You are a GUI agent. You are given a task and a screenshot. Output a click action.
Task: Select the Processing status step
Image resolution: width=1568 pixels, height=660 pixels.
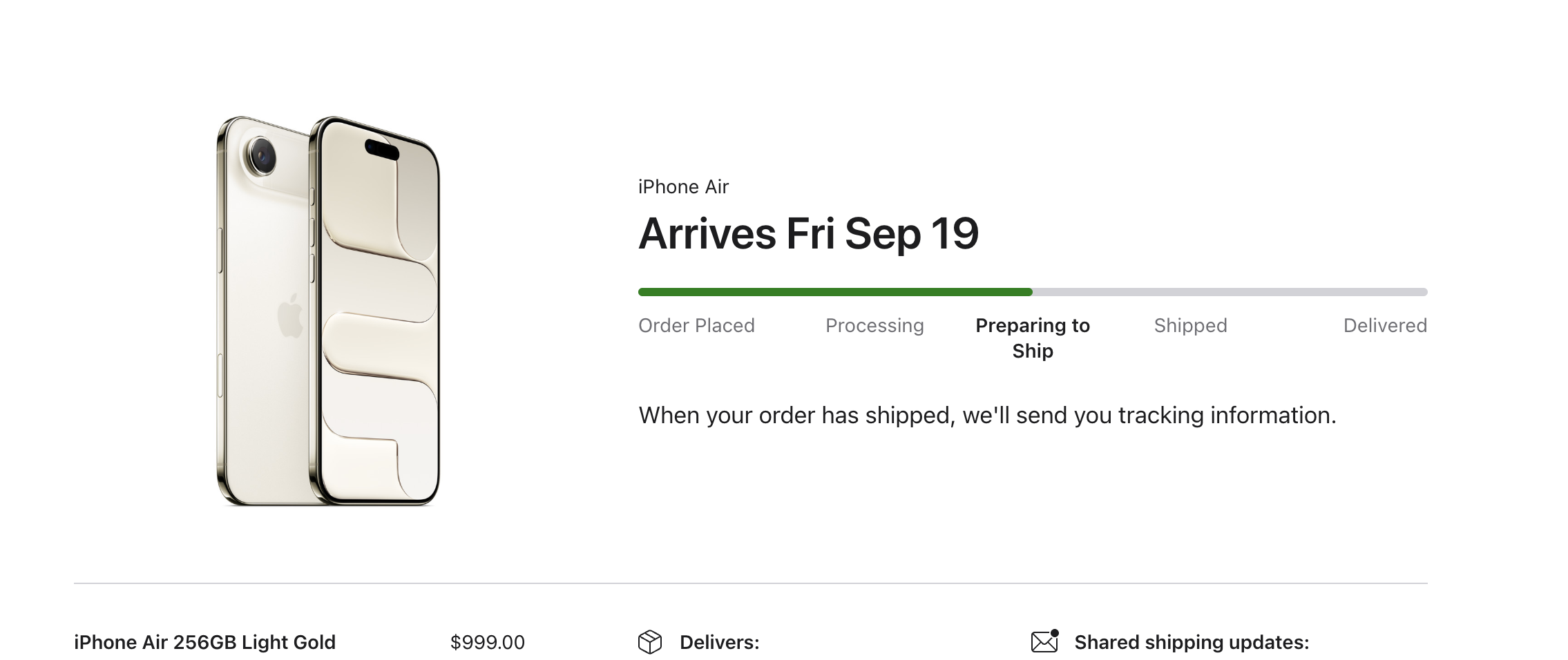(874, 325)
